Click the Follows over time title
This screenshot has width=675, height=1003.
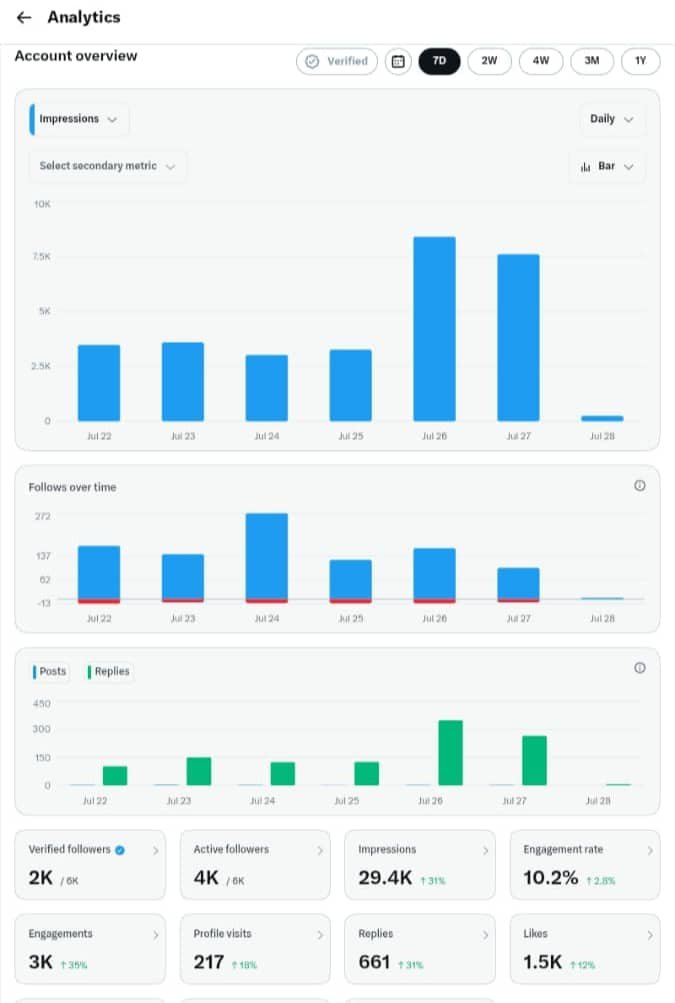coord(72,487)
